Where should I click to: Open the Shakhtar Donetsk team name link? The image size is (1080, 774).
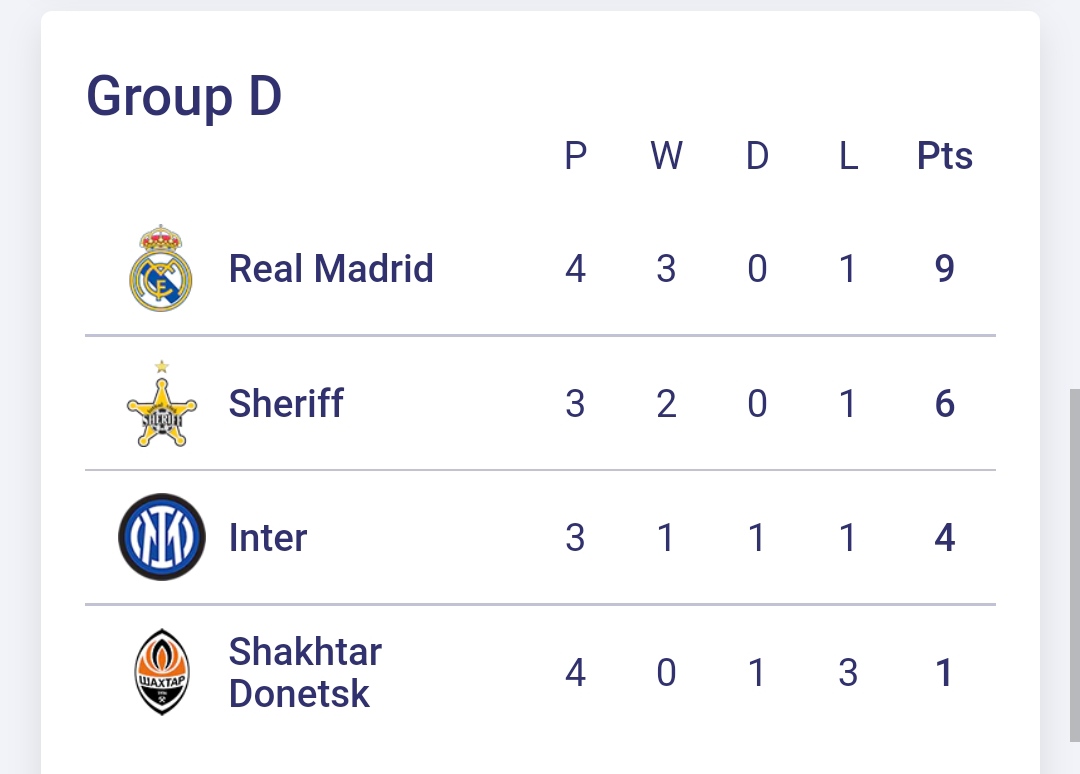pos(305,672)
